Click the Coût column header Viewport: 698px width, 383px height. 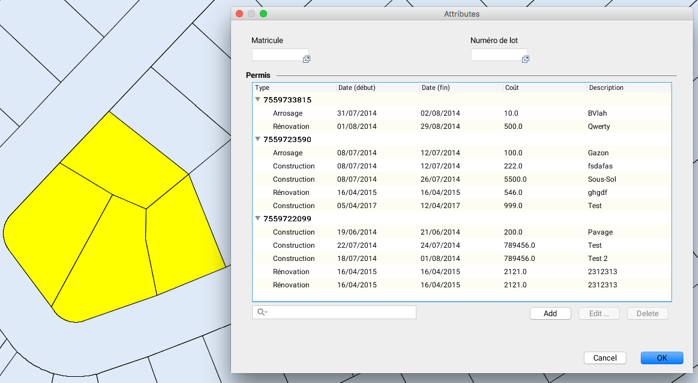[544, 88]
